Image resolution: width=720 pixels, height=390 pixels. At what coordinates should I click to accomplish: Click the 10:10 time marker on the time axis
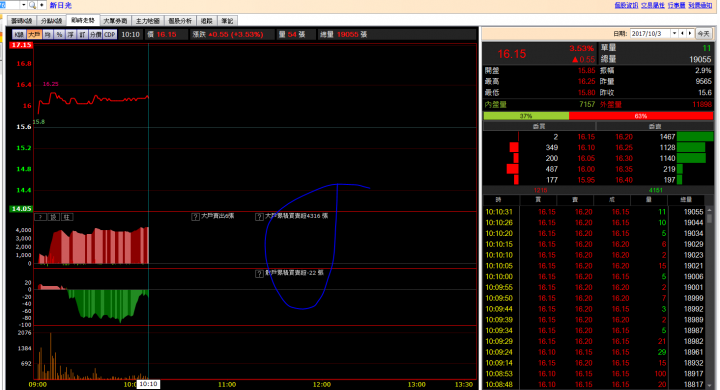[148, 384]
